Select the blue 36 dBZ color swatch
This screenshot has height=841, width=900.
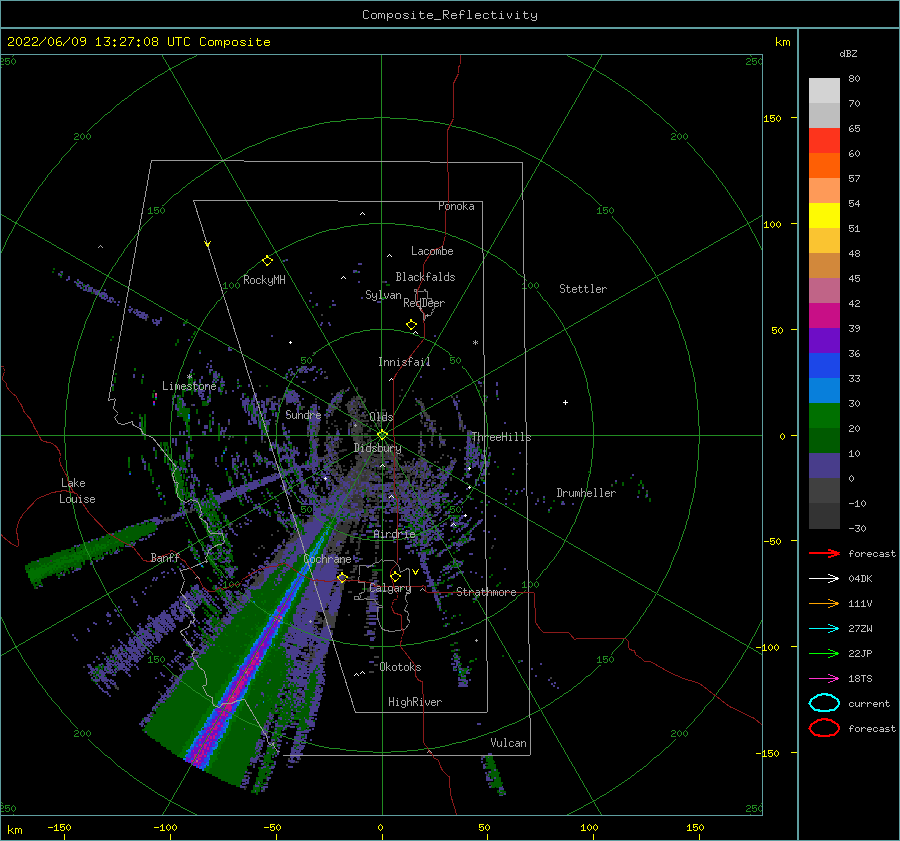(824, 365)
